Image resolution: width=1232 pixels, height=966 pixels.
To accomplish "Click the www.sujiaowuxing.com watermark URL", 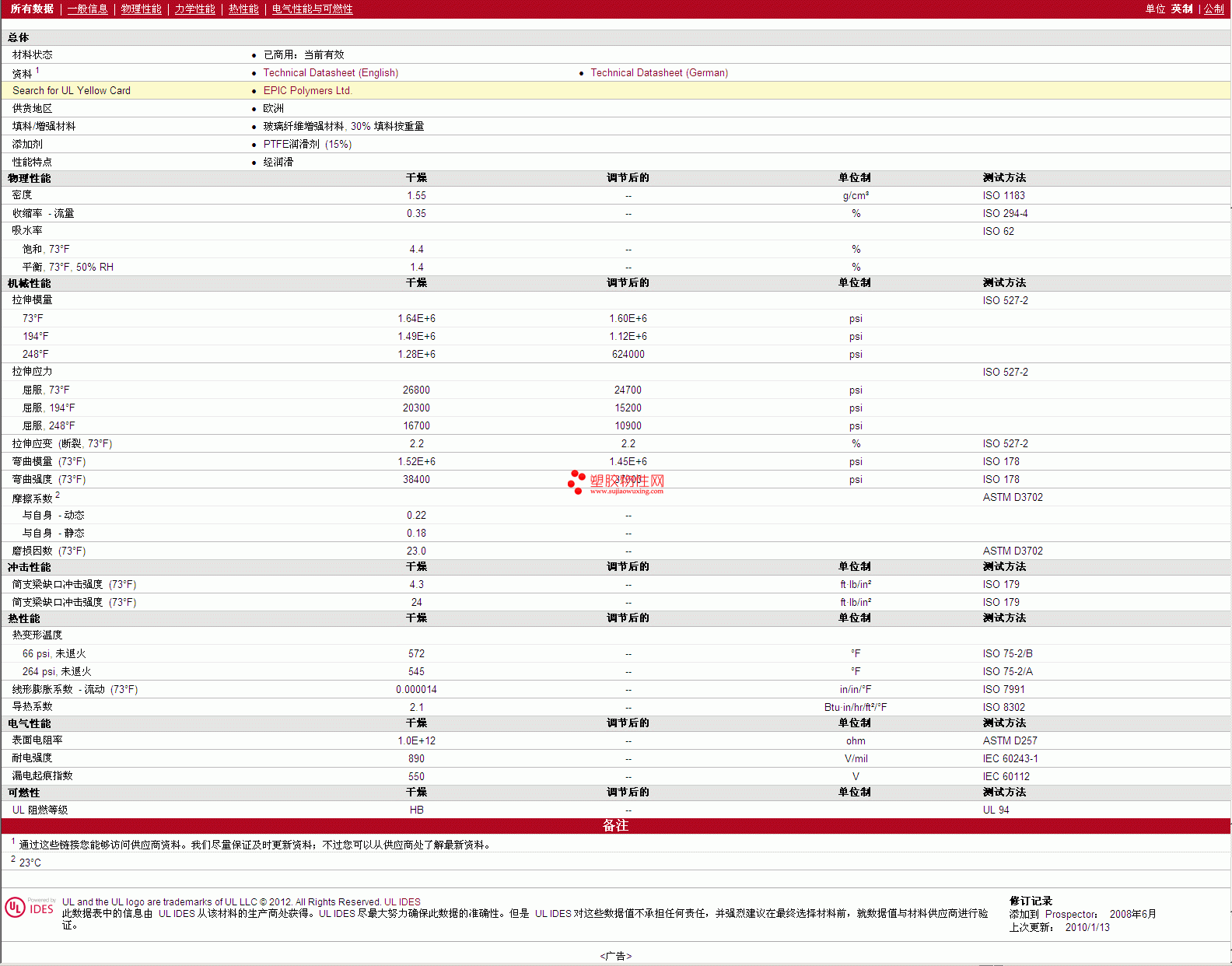I will coord(626,492).
